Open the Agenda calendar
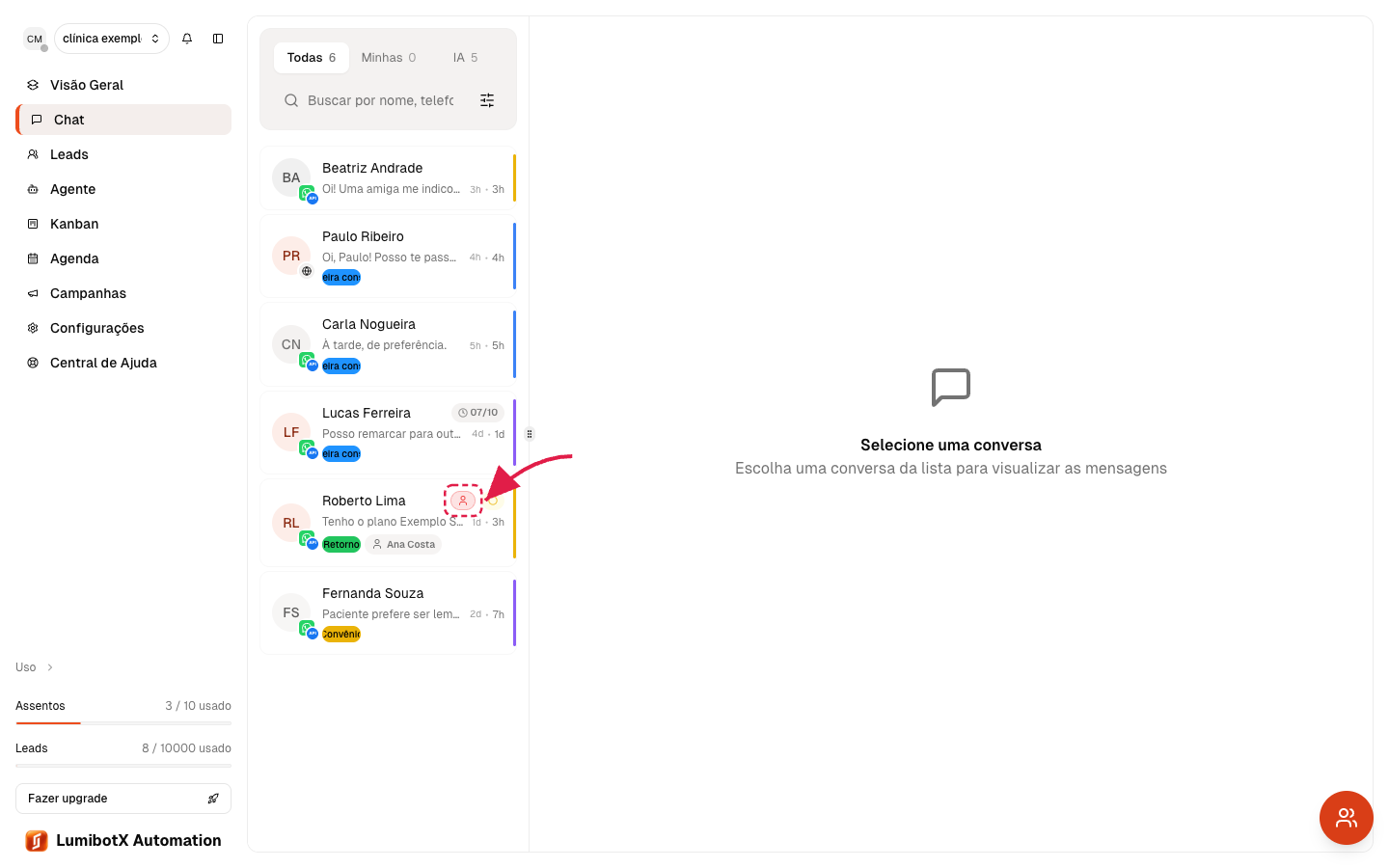The height and width of the screenshot is (868, 1389). point(123,258)
